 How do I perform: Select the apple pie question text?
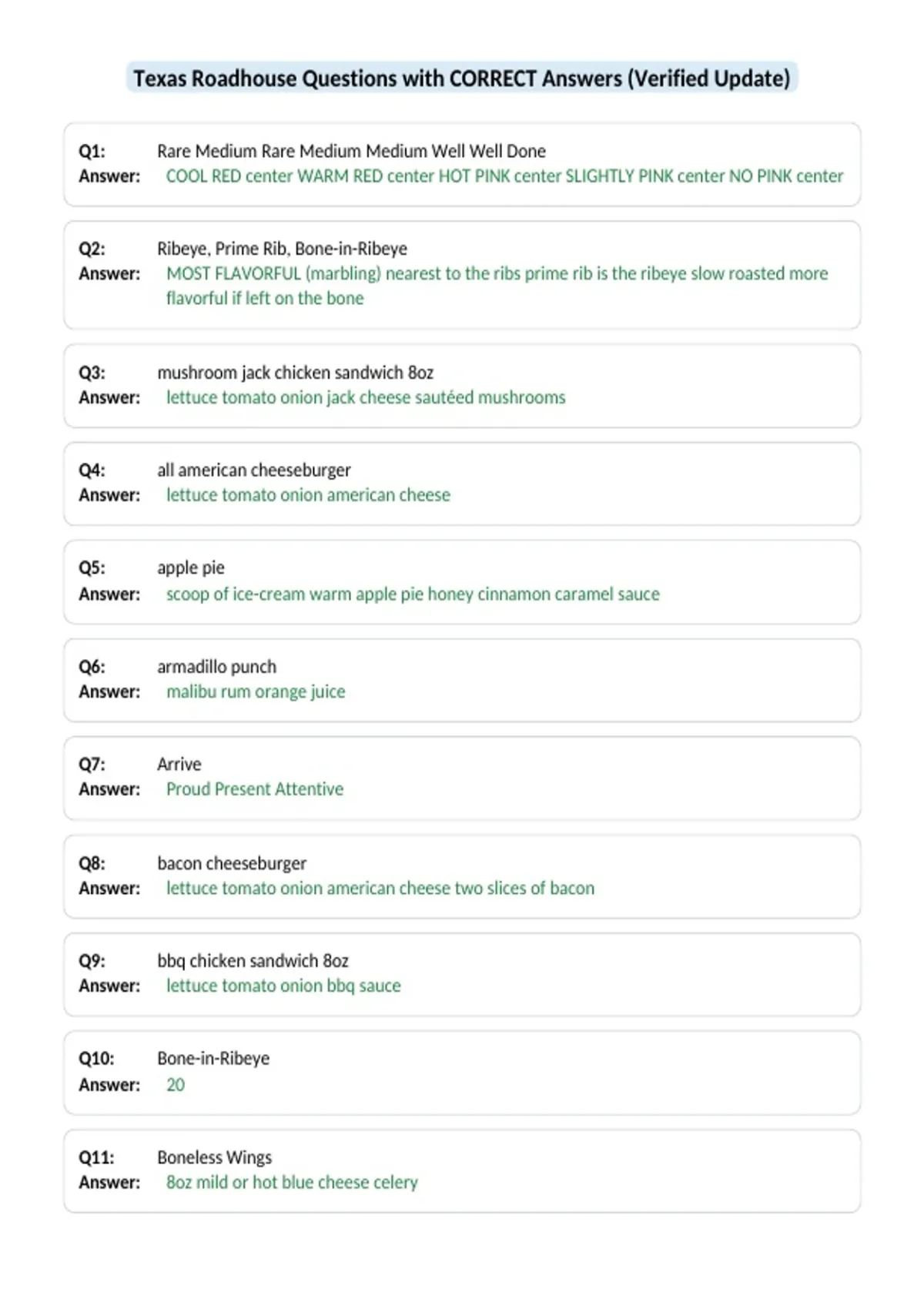click(191, 568)
